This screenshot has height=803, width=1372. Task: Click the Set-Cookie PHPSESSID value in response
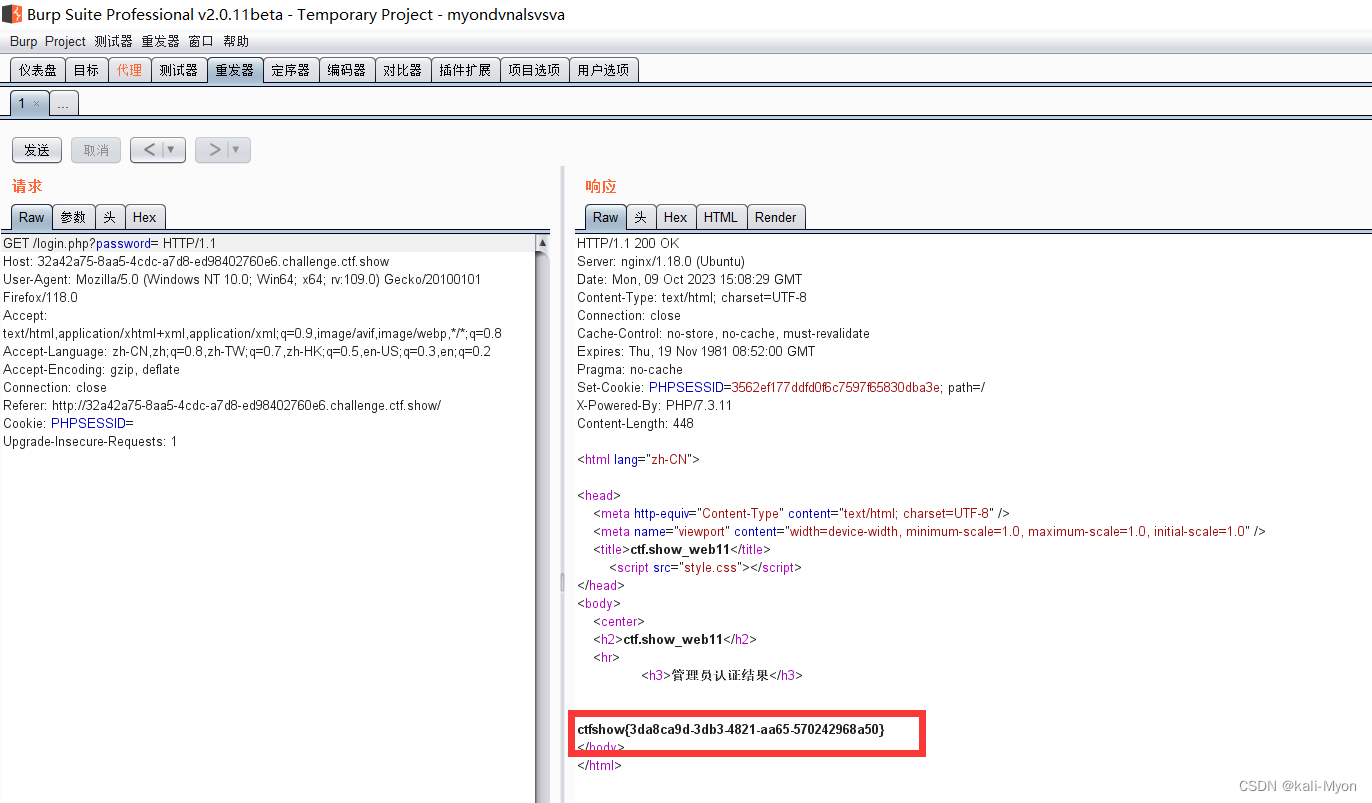(836, 387)
